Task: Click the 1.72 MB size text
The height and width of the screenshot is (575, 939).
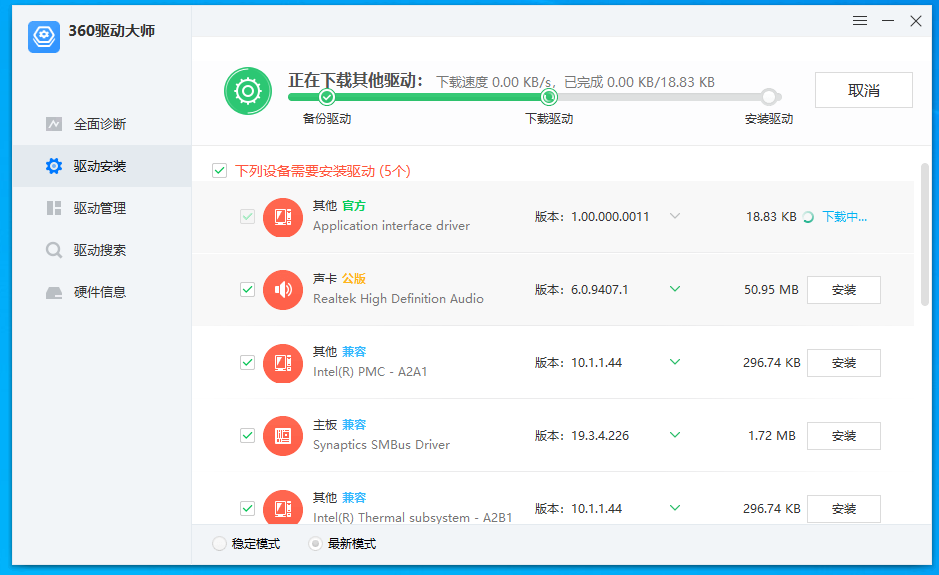Action: (772, 436)
